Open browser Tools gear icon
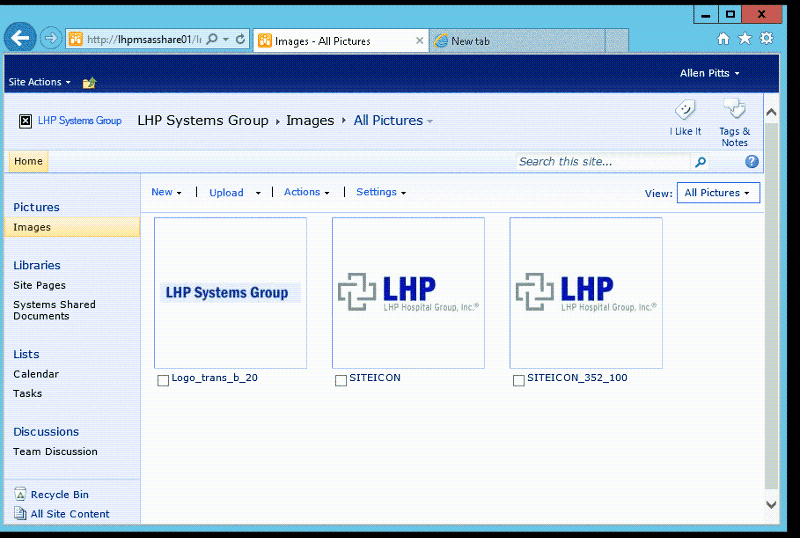 766,38
